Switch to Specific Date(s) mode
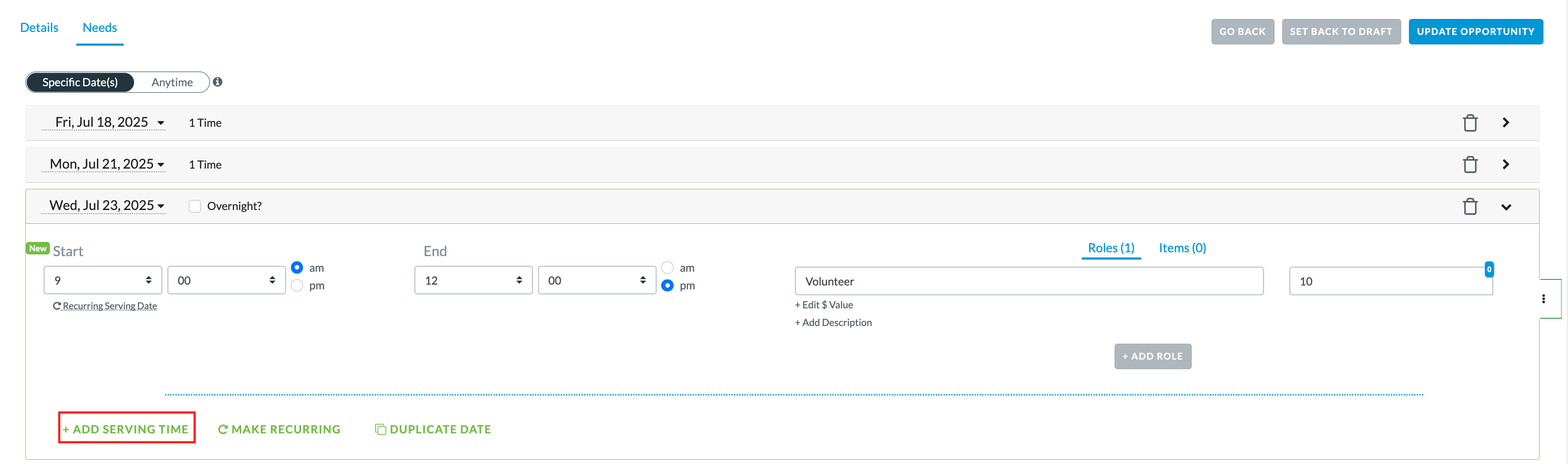The width and height of the screenshot is (1568, 464). (80, 82)
